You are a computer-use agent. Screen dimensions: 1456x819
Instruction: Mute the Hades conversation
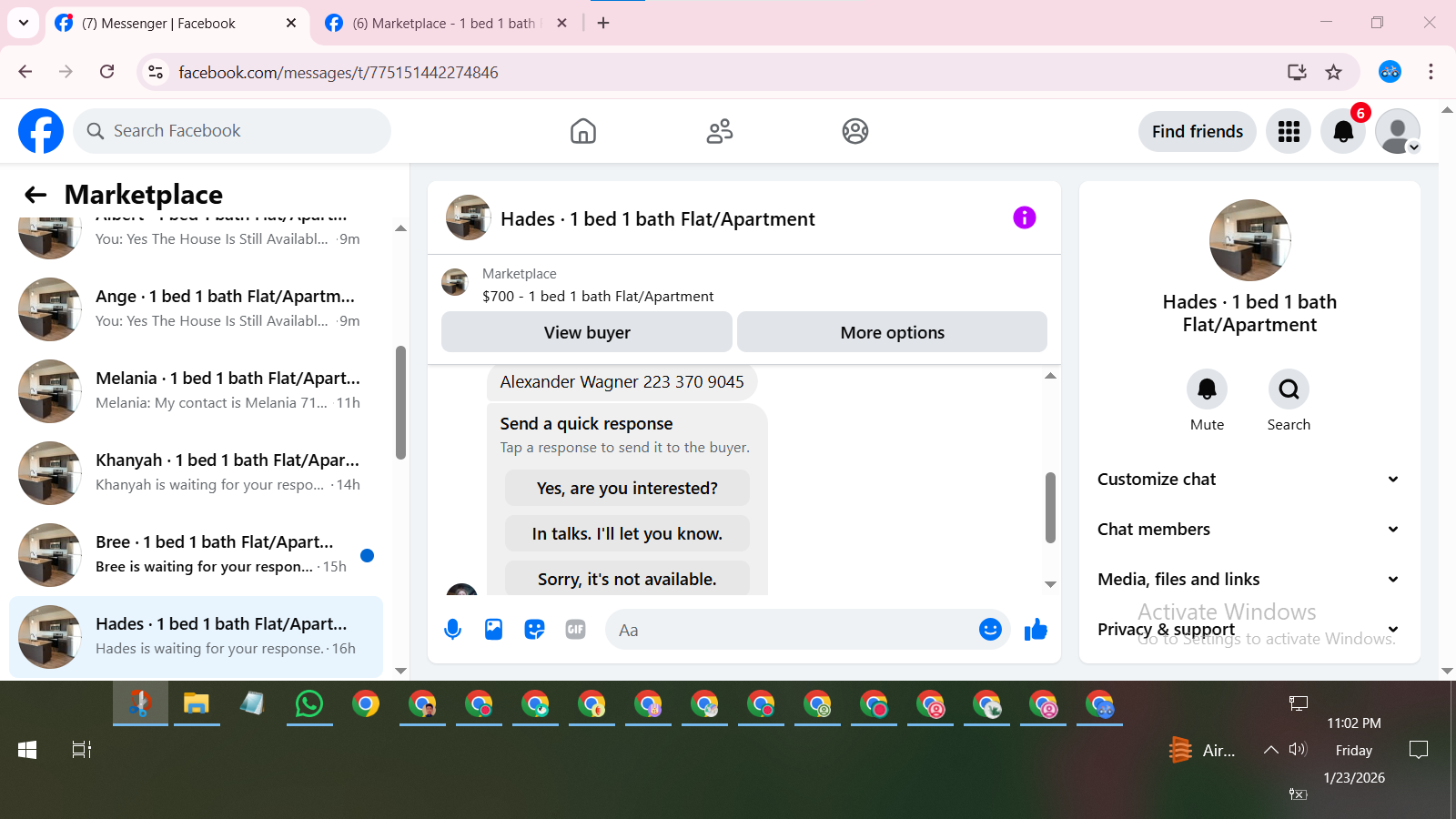(x=1207, y=389)
